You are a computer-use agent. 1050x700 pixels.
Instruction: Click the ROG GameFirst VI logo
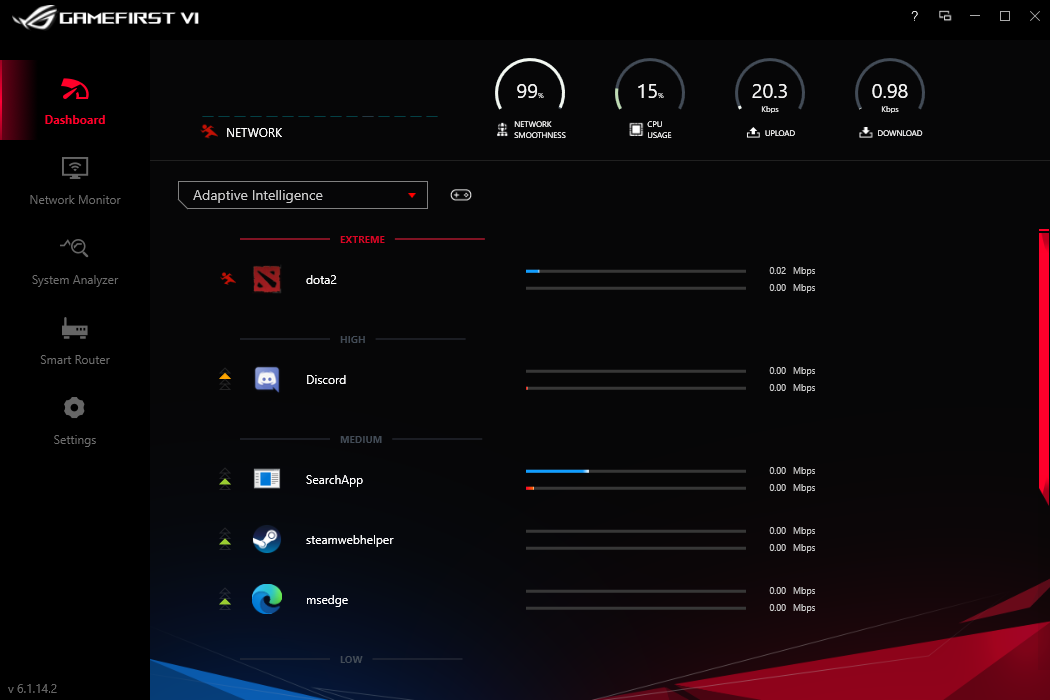tap(106, 17)
